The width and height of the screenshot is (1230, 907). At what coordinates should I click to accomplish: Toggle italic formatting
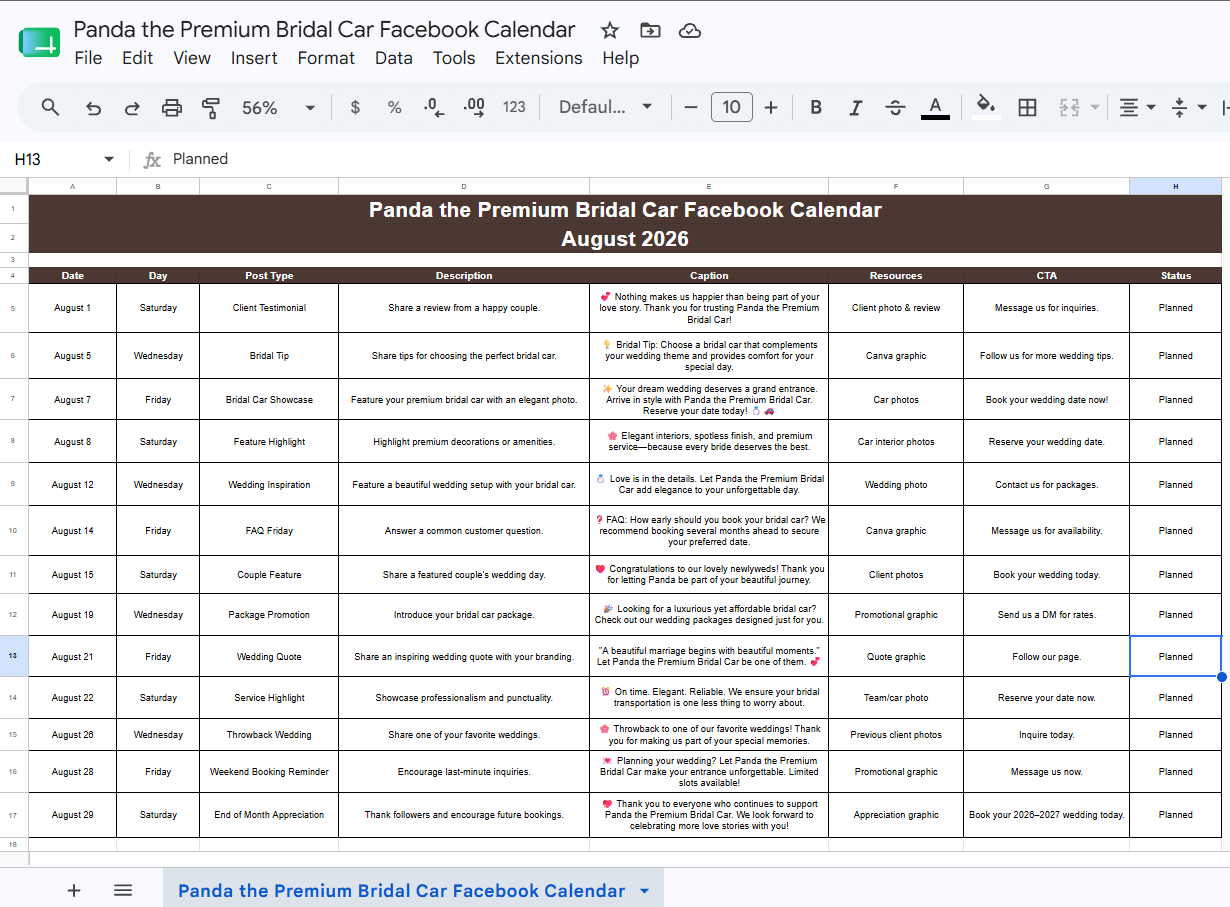[855, 107]
